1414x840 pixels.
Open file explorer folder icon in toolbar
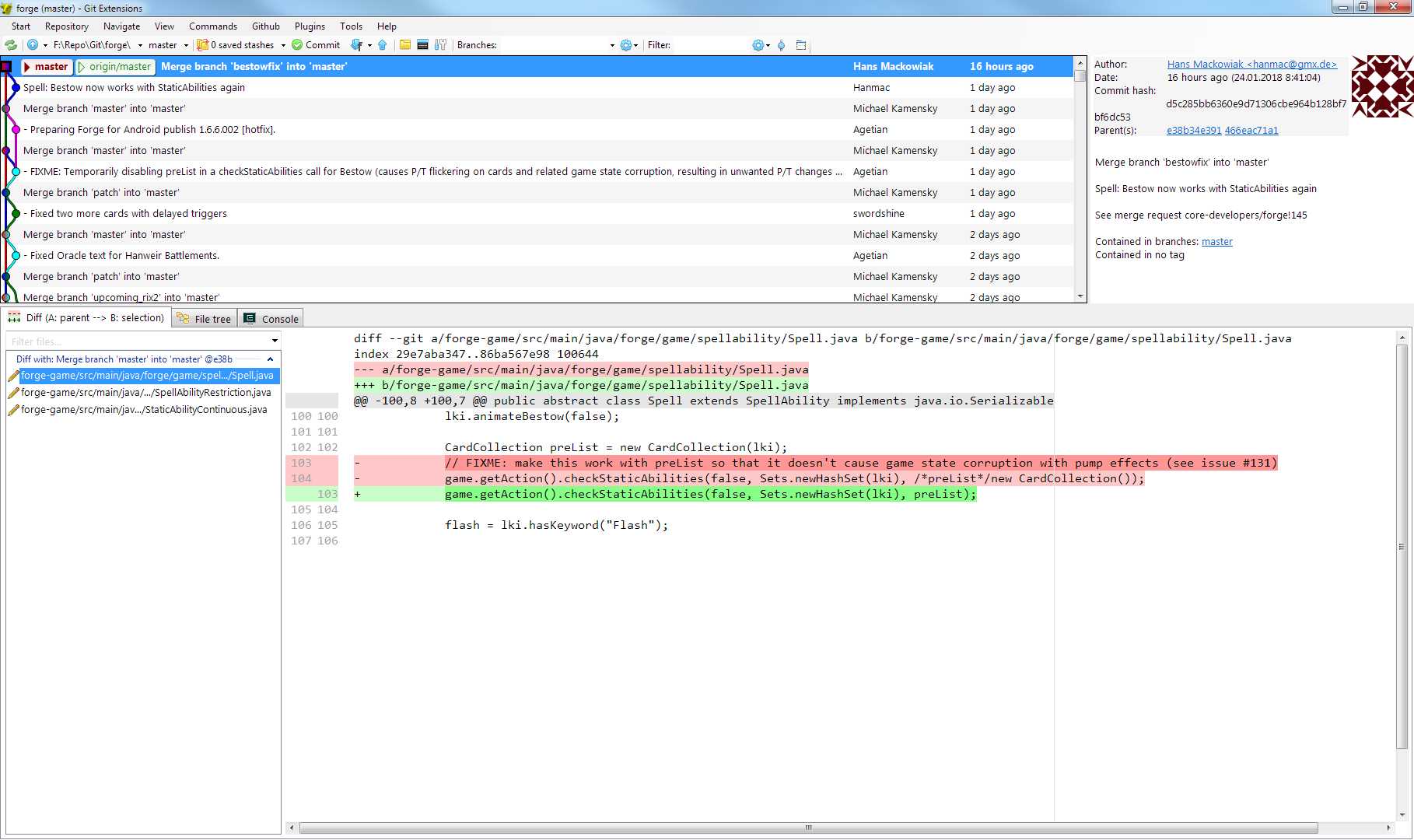pyautogui.click(x=405, y=45)
